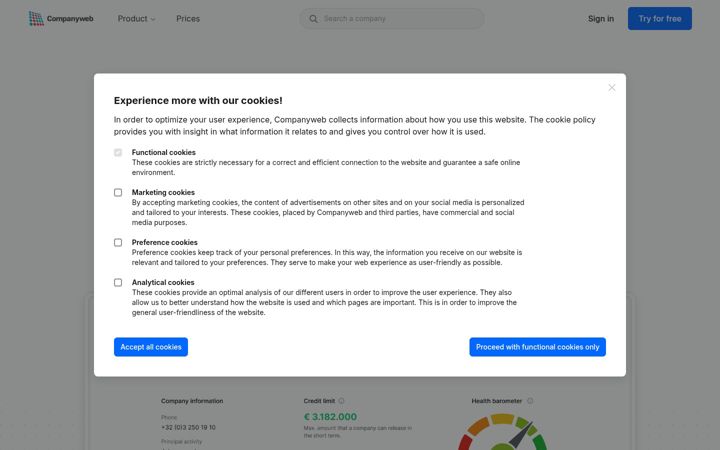
Task: Click the Marketing cookies label
Action: (x=163, y=192)
